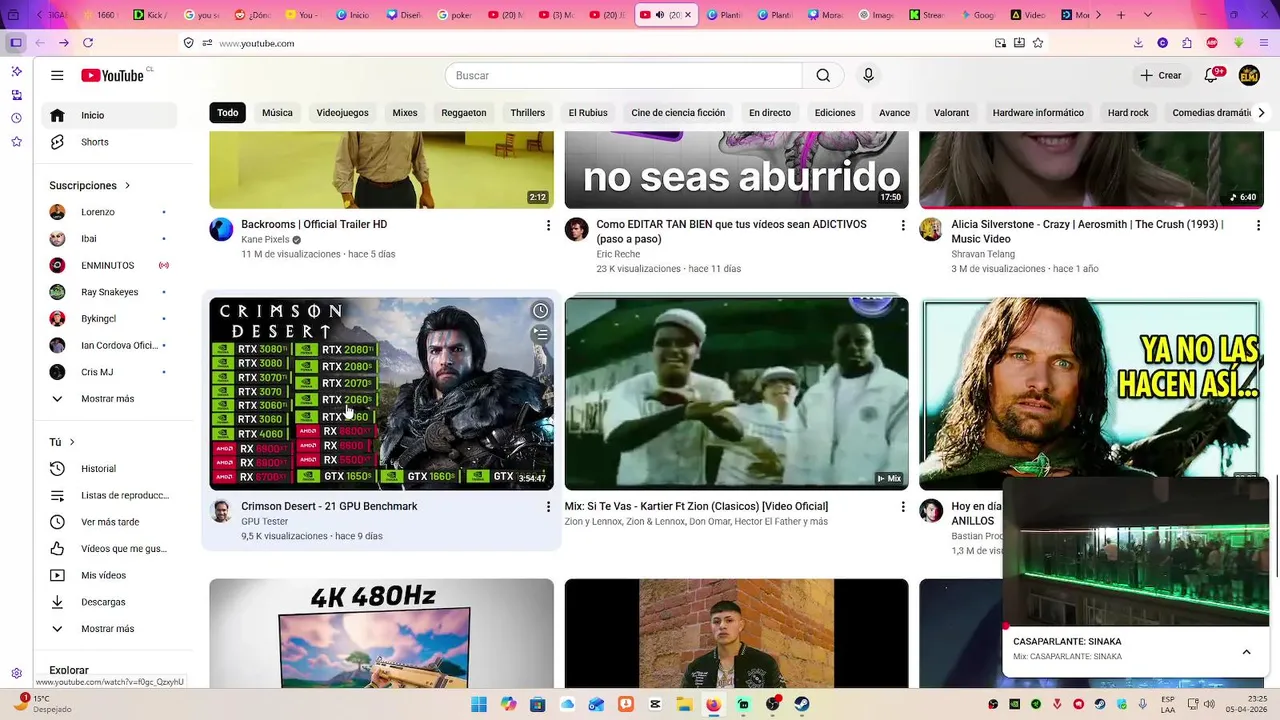Viewport: 1280px width, 720px height.
Task: Open File Explorer from the taskbar
Action: pyautogui.click(x=684, y=704)
